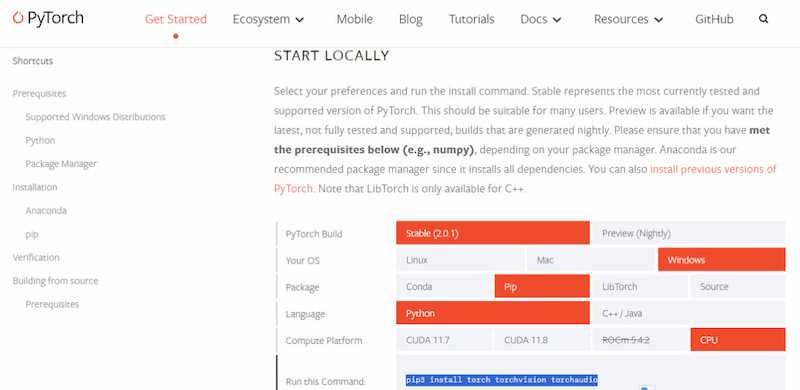Choose ROCm 5.4.2 compute platform
The width and height of the screenshot is (800, 390).
point(640,339)
